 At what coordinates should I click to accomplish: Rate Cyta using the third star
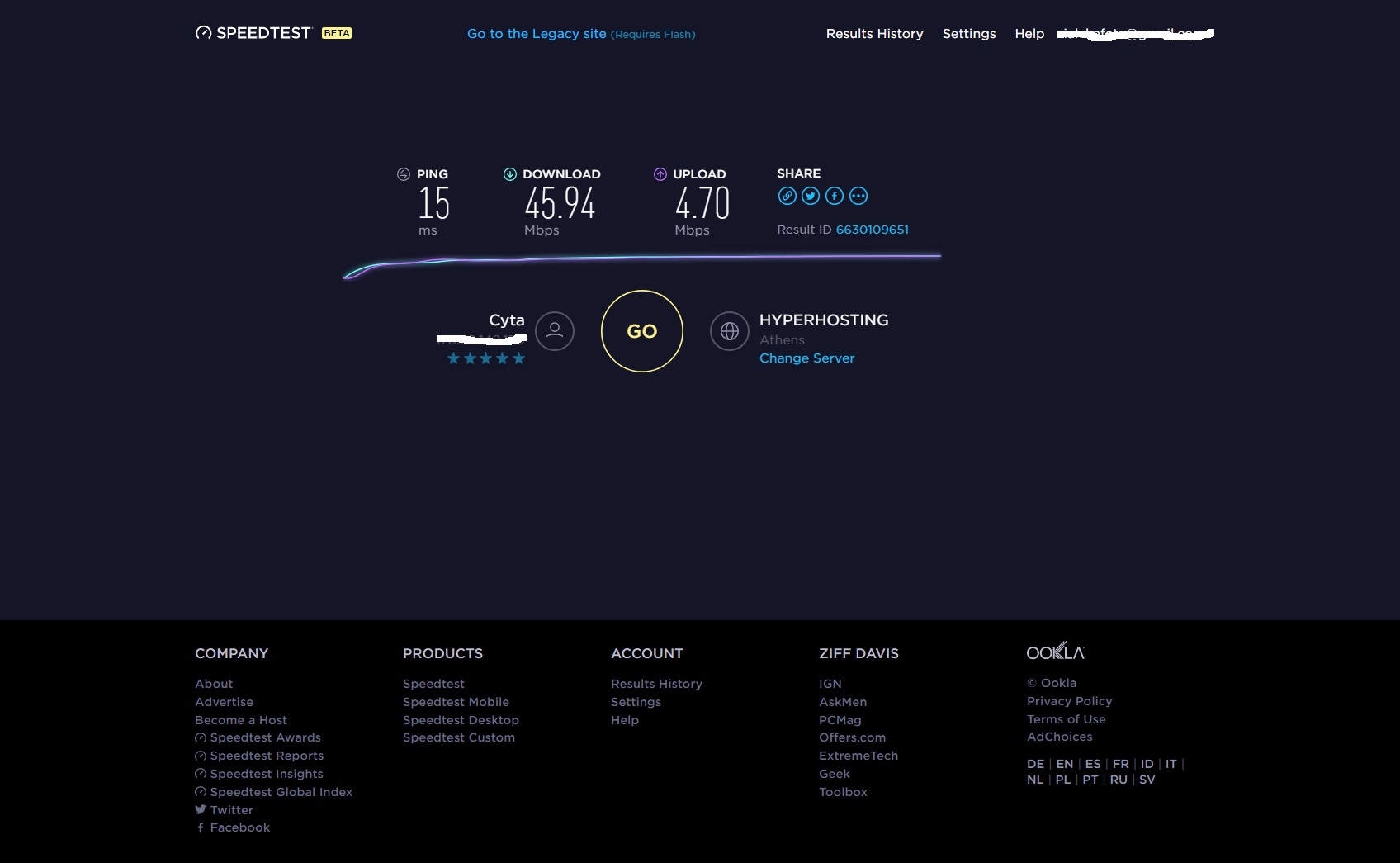click(486, 358)
